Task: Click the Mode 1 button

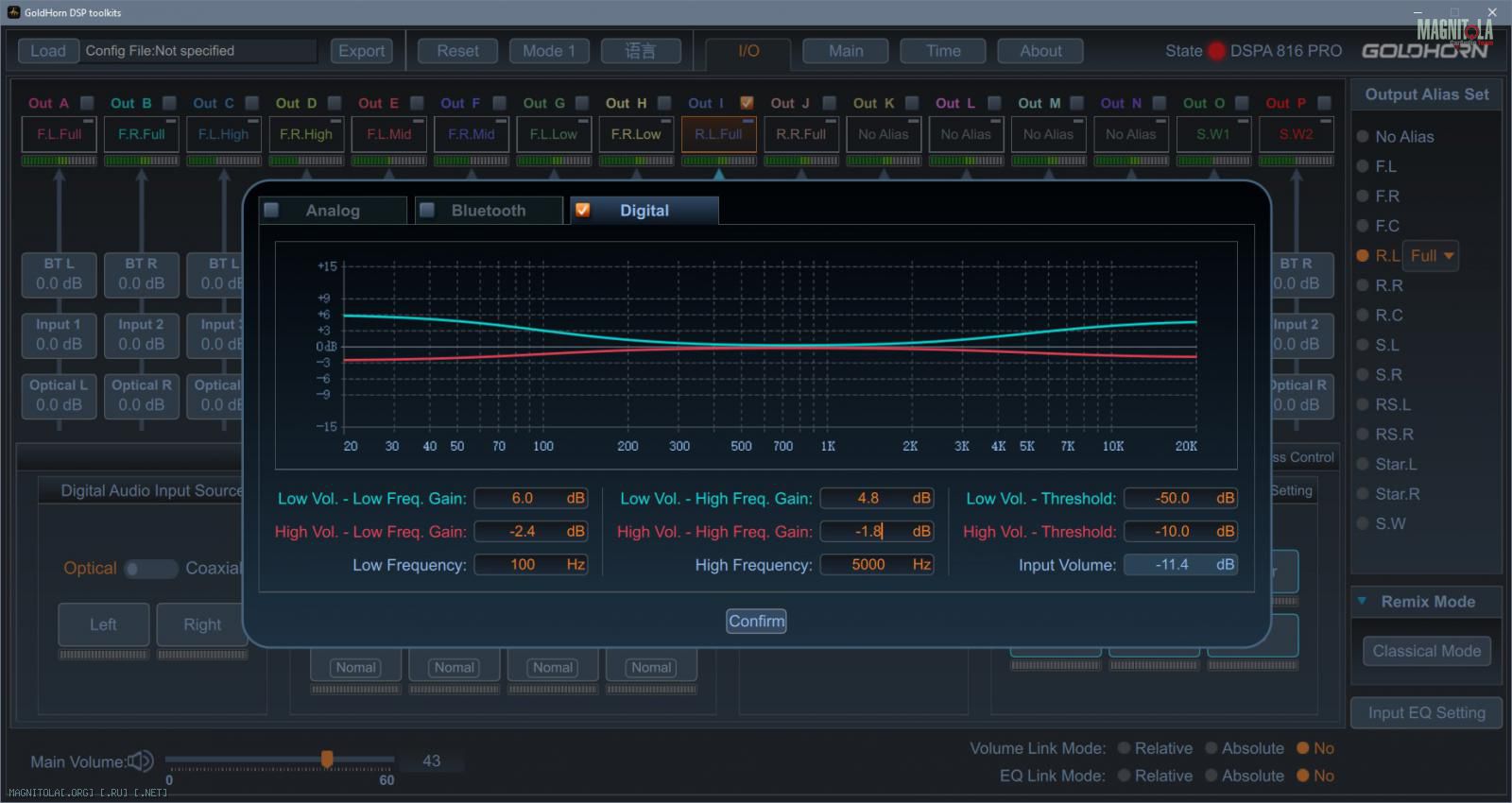Action: 549,51
